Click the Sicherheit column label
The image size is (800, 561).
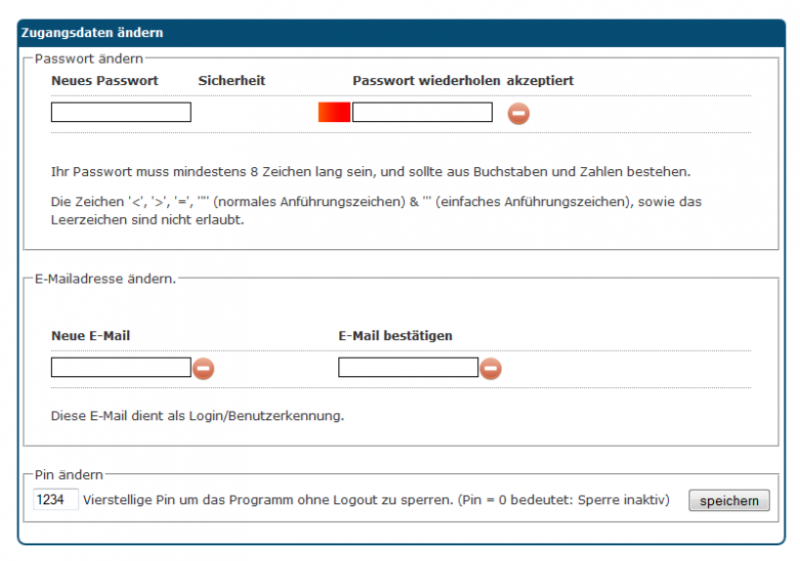click(x=232, y=81)
